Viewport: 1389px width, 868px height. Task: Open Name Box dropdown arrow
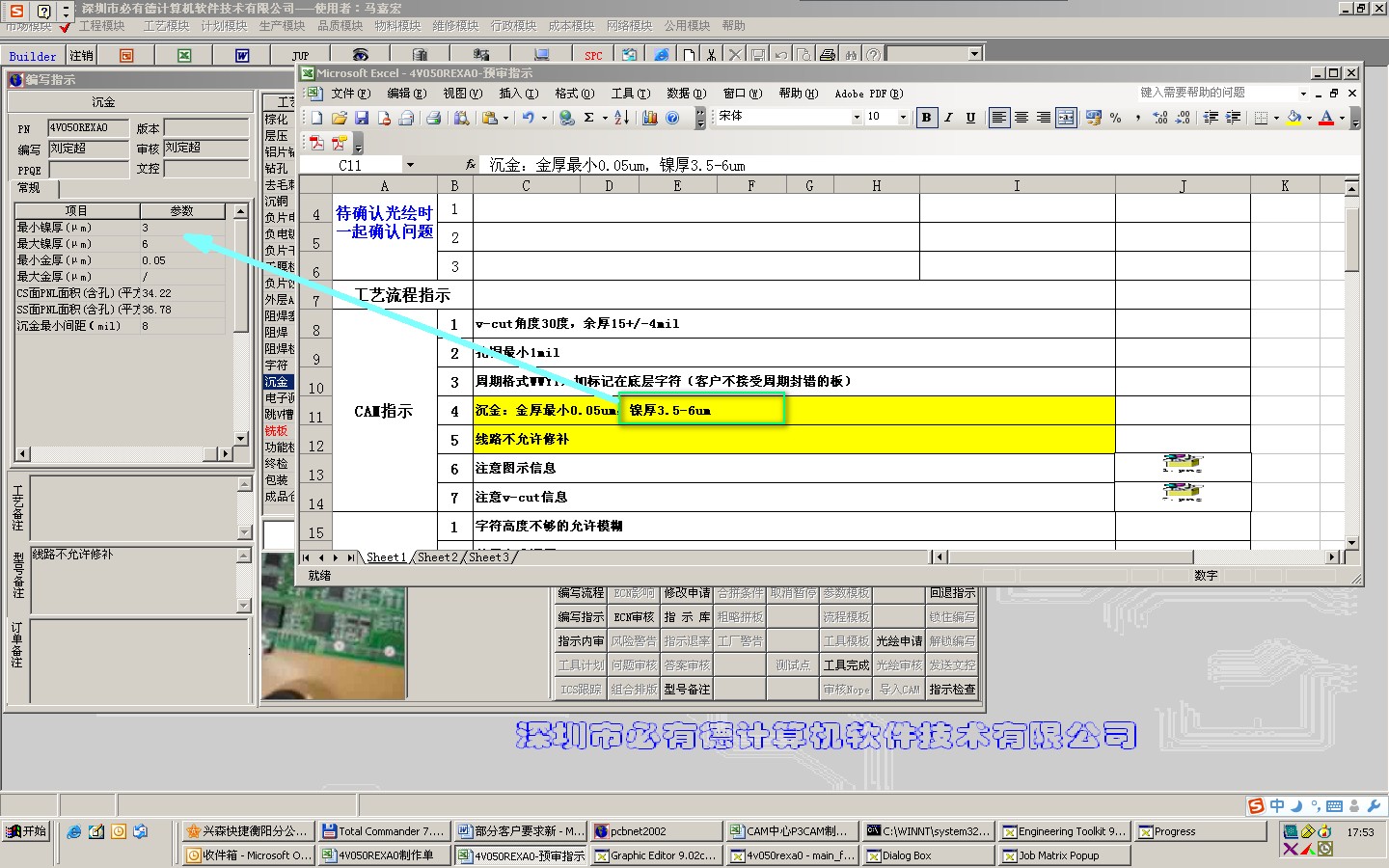[410, 165]
